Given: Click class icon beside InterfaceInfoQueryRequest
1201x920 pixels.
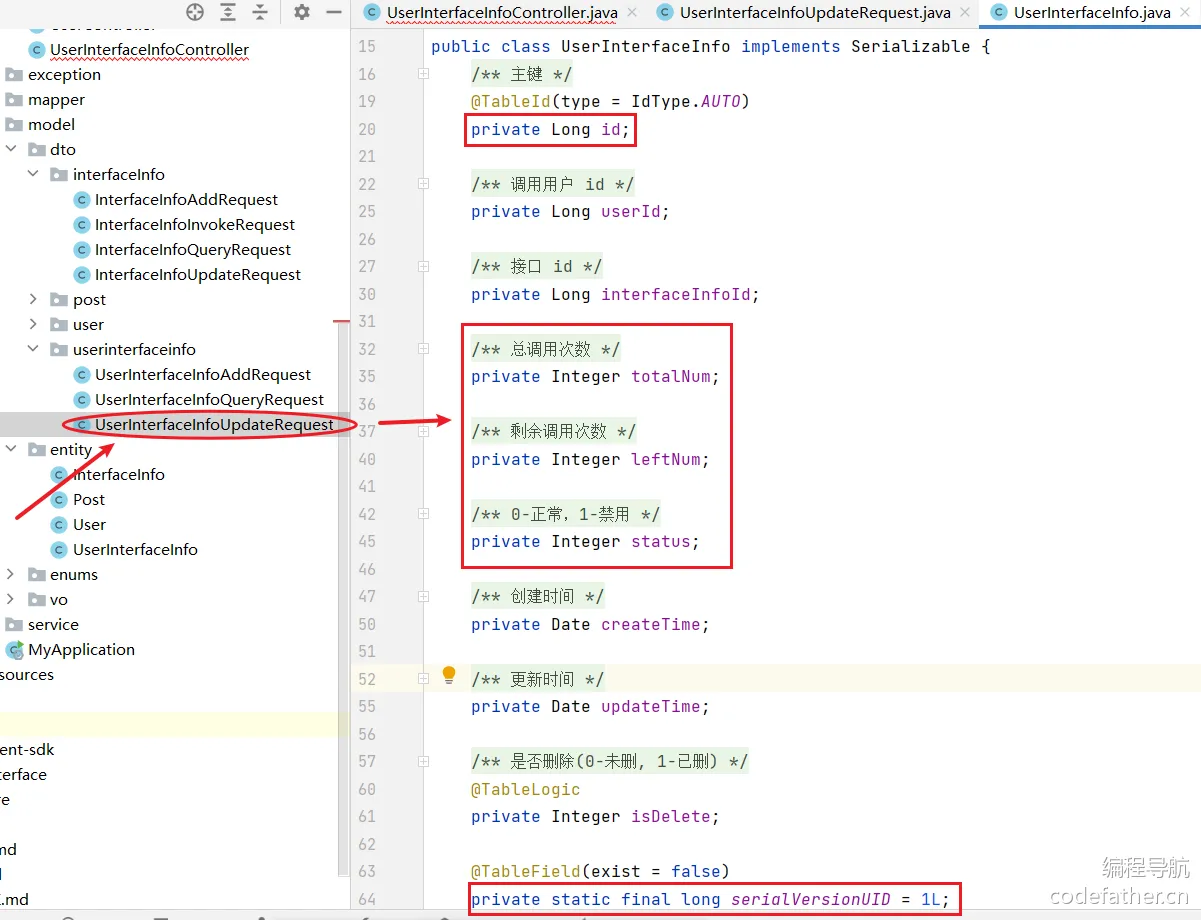Looking at the screenshot, I should [x=82, y=250].
